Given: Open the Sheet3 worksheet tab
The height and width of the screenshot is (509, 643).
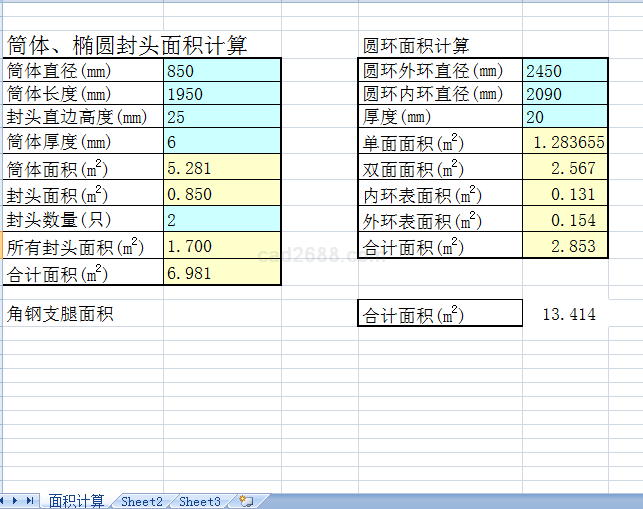Looking at the screenshot, I should (200, 501).
